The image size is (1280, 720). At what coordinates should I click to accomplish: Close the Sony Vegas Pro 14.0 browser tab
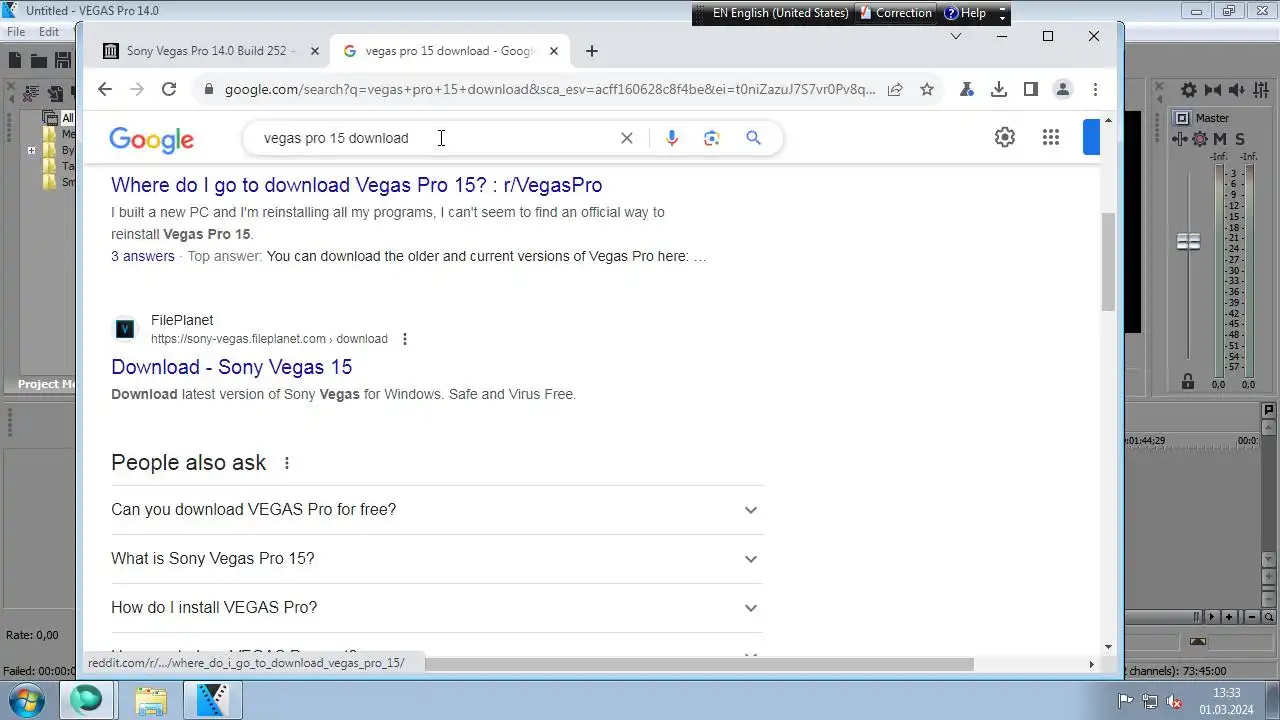coord(315,51)
